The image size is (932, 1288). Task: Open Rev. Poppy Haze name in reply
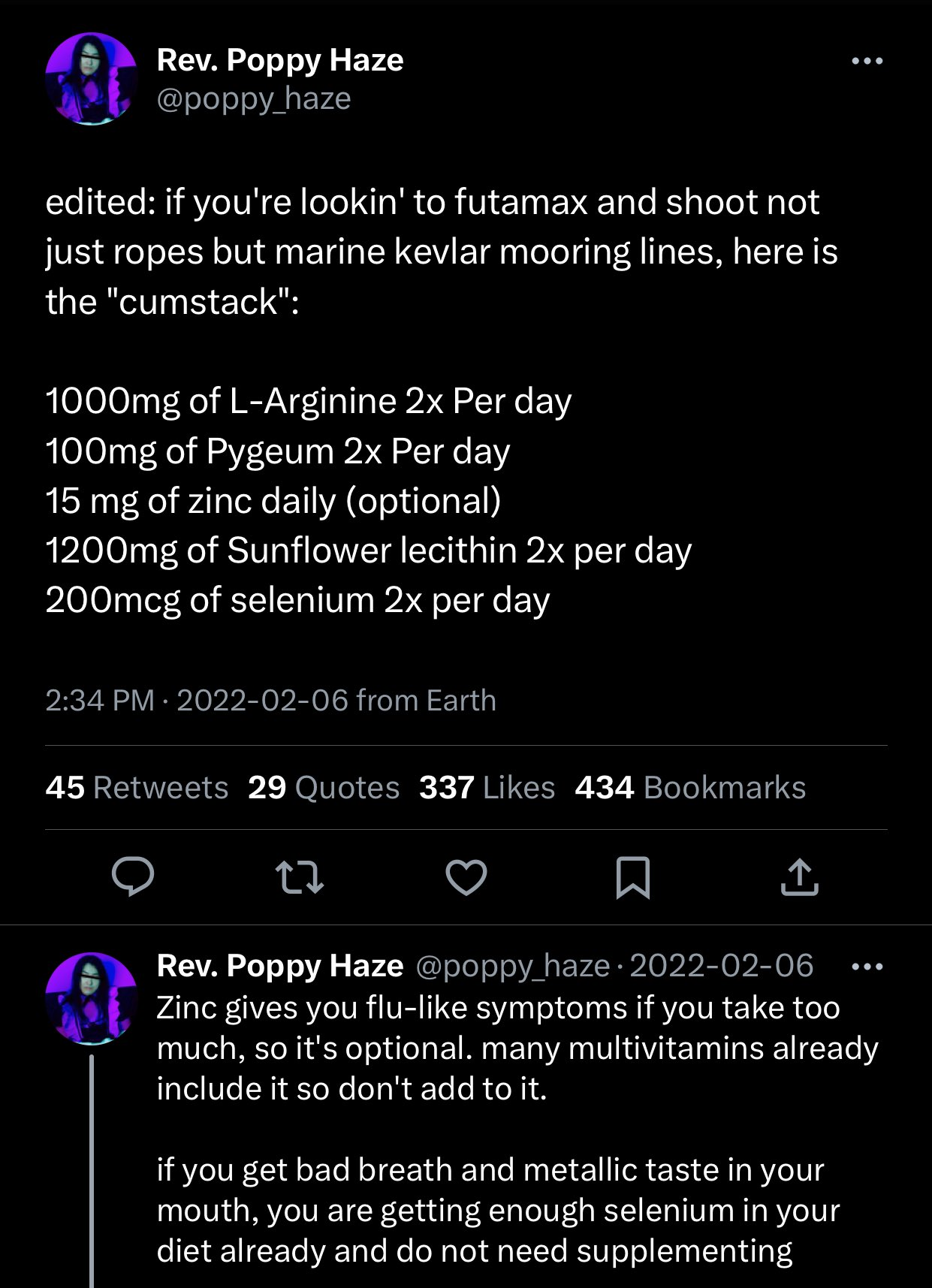(x=280, y=966)
